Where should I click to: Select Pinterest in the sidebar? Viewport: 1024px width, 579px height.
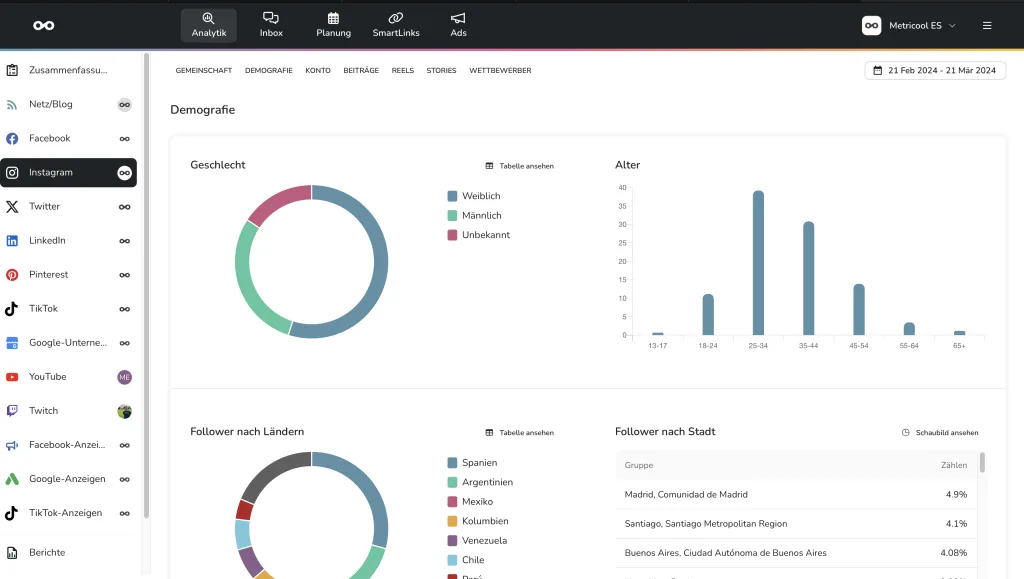coord(49,274)
